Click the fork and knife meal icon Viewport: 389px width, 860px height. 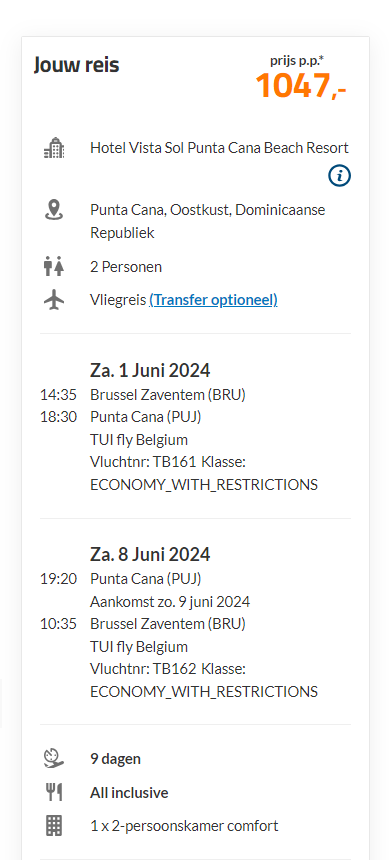(54, 793)
